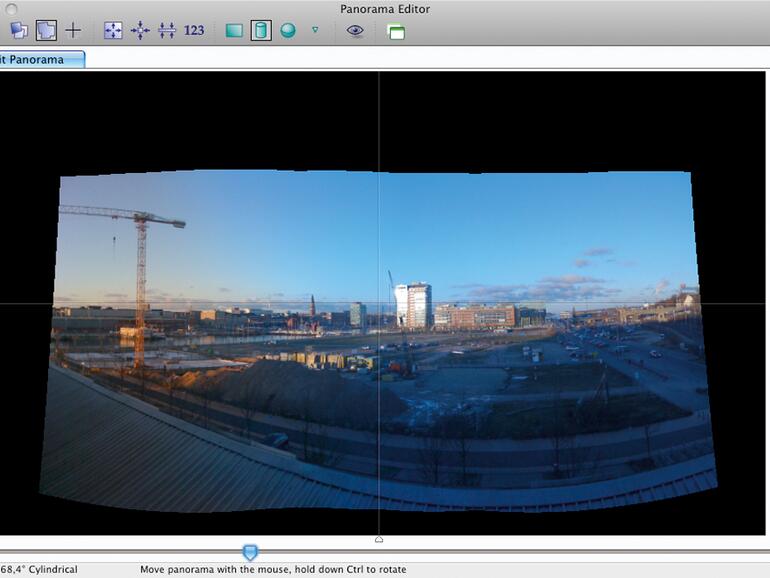Click the 'Move panorama with the mouse' hint
770x578 pixels.
pyautogui.click(x=273, y=570)
